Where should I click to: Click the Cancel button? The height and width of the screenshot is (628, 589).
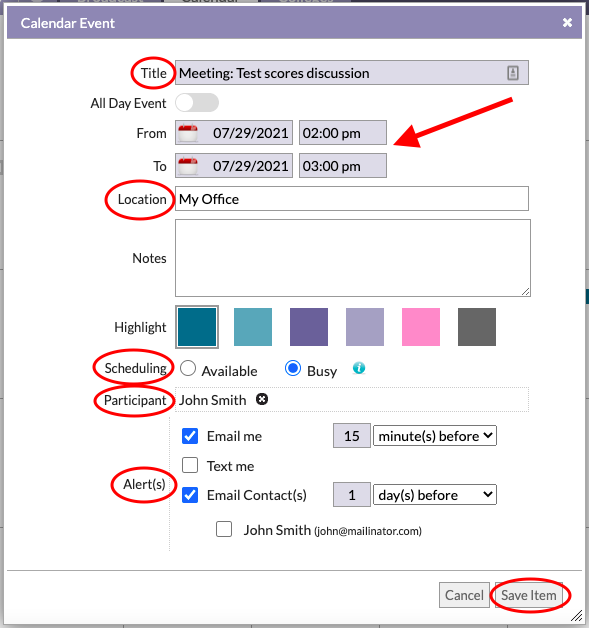click(464, 595)
